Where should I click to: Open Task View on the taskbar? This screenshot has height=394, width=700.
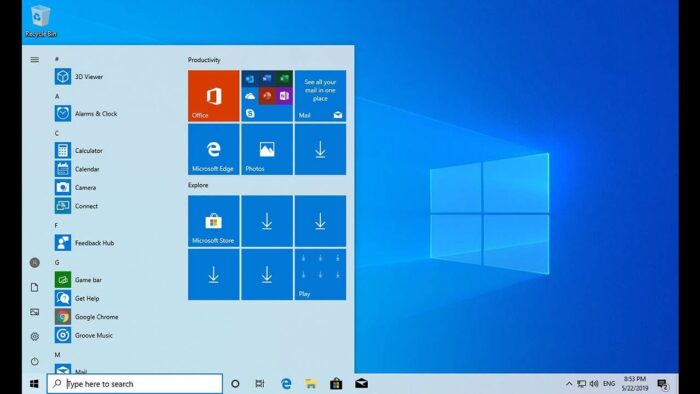(x=260, y=384)
